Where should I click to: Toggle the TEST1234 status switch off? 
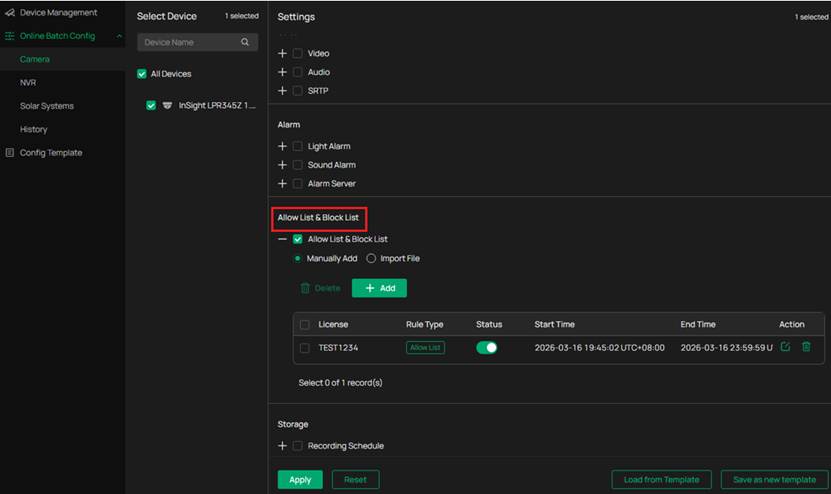click(487, 348)
